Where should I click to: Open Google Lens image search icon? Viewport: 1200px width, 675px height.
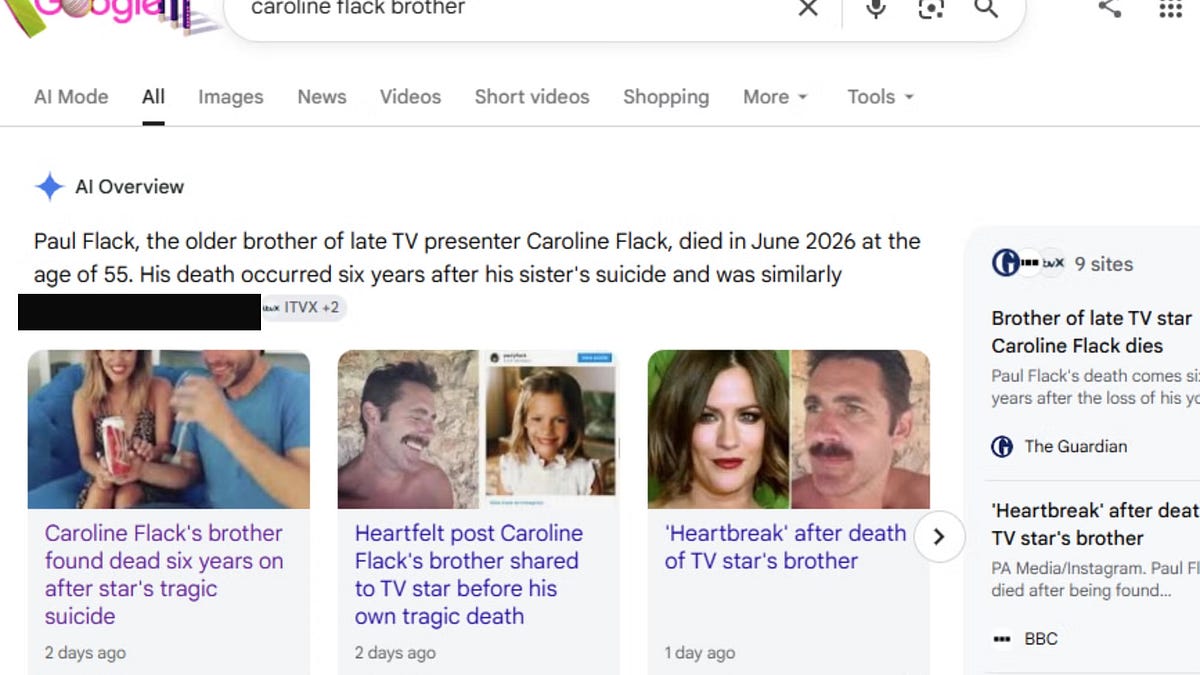(x=931, y=8)
